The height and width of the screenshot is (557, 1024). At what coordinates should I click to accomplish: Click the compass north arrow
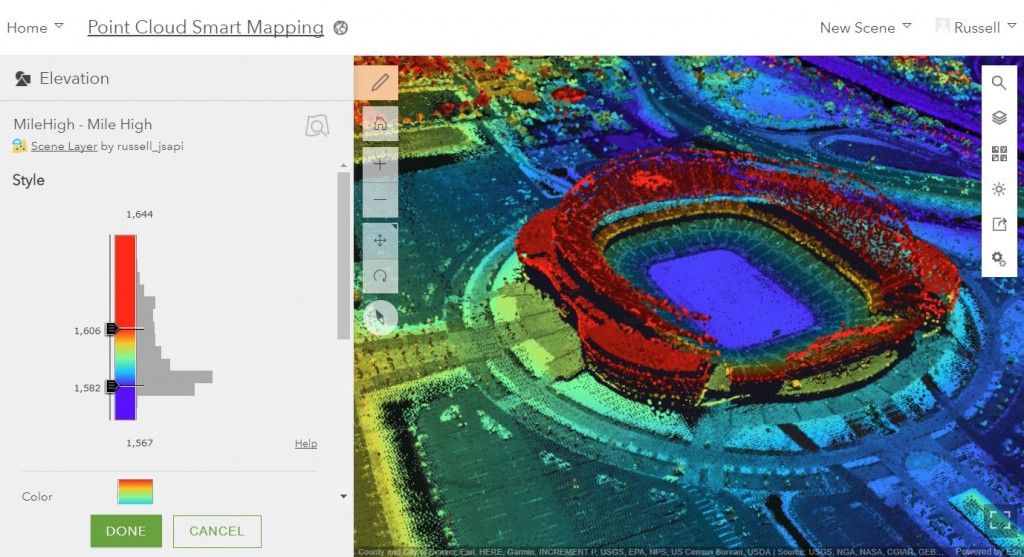pos(379,318)
